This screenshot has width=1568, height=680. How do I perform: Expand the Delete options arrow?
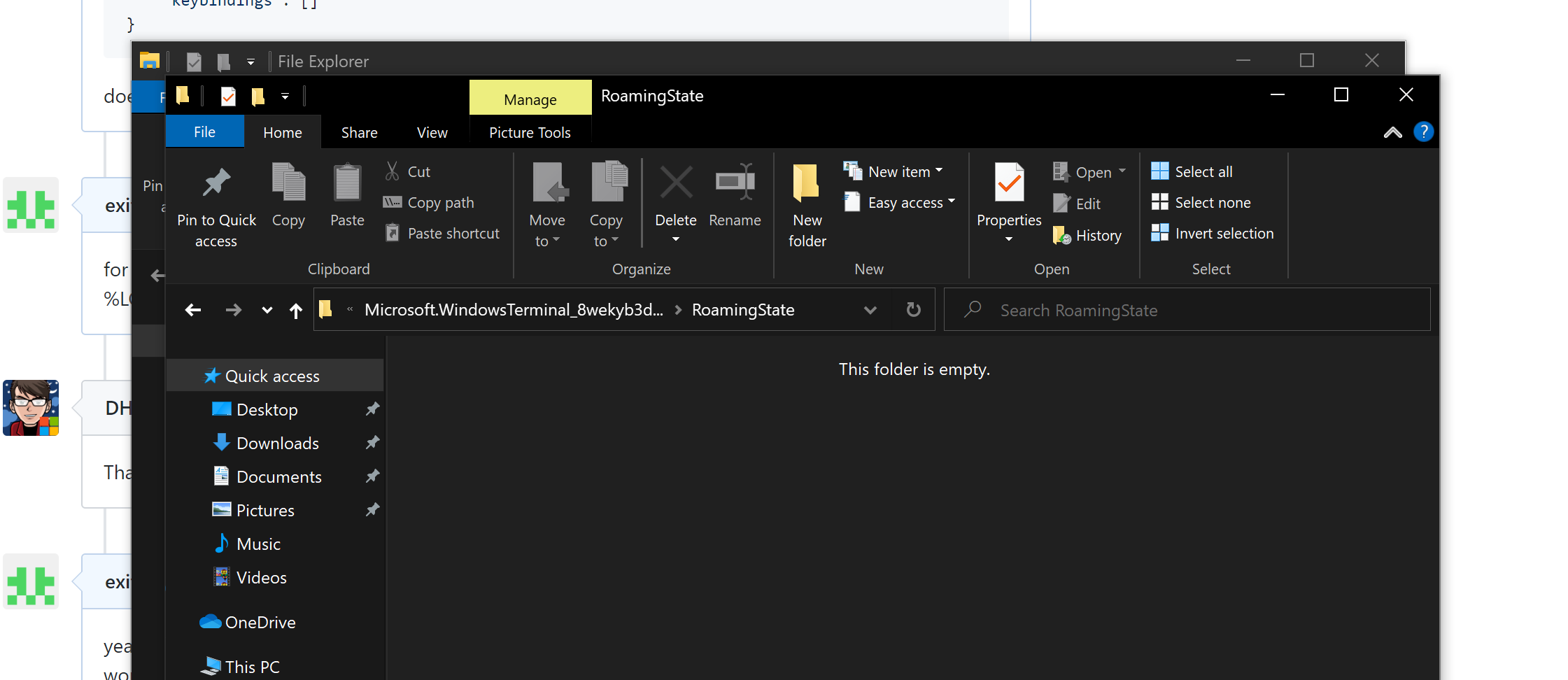point(676,239)
